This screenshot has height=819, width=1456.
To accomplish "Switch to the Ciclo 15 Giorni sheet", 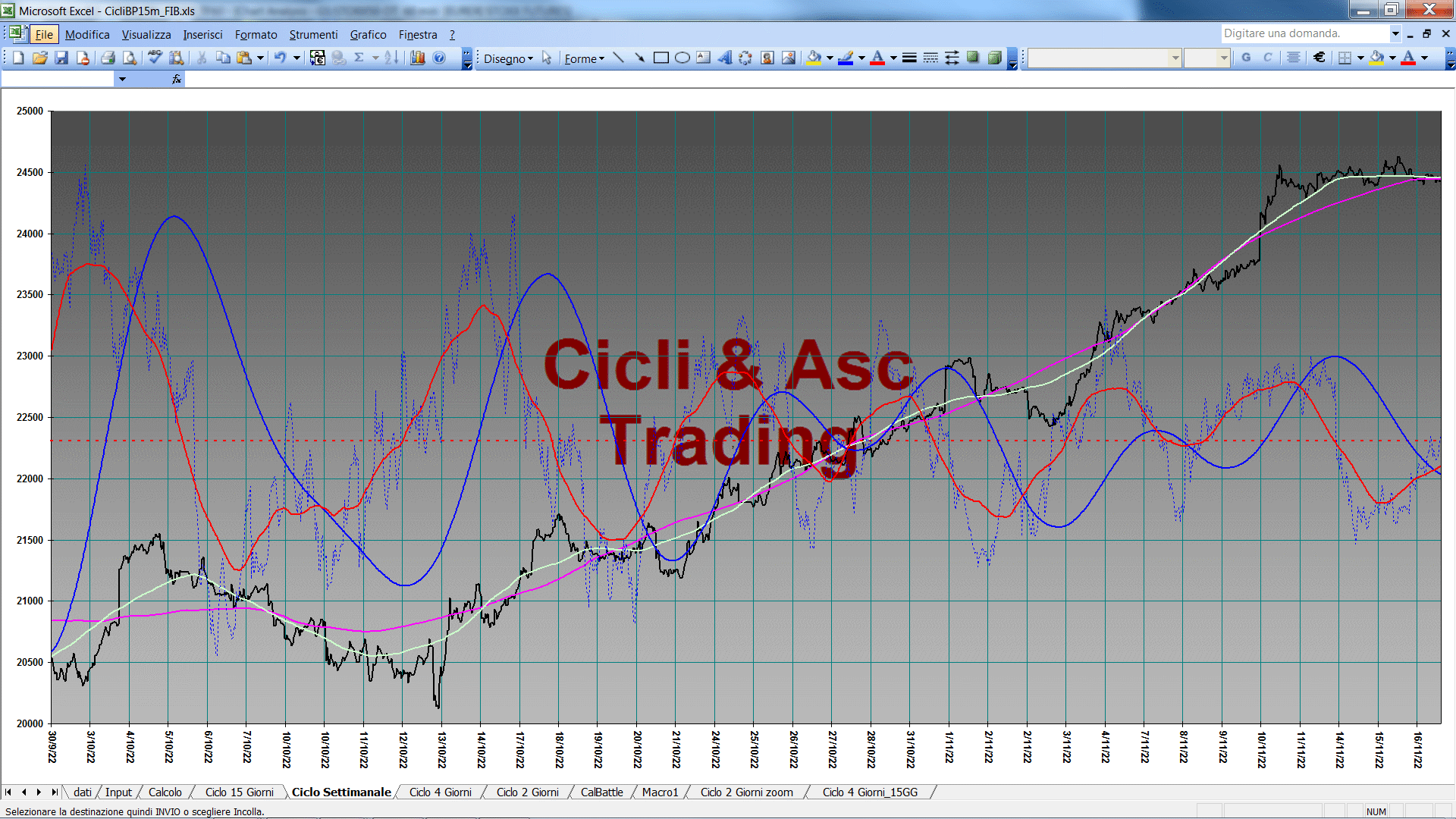I will coord(239,792).
